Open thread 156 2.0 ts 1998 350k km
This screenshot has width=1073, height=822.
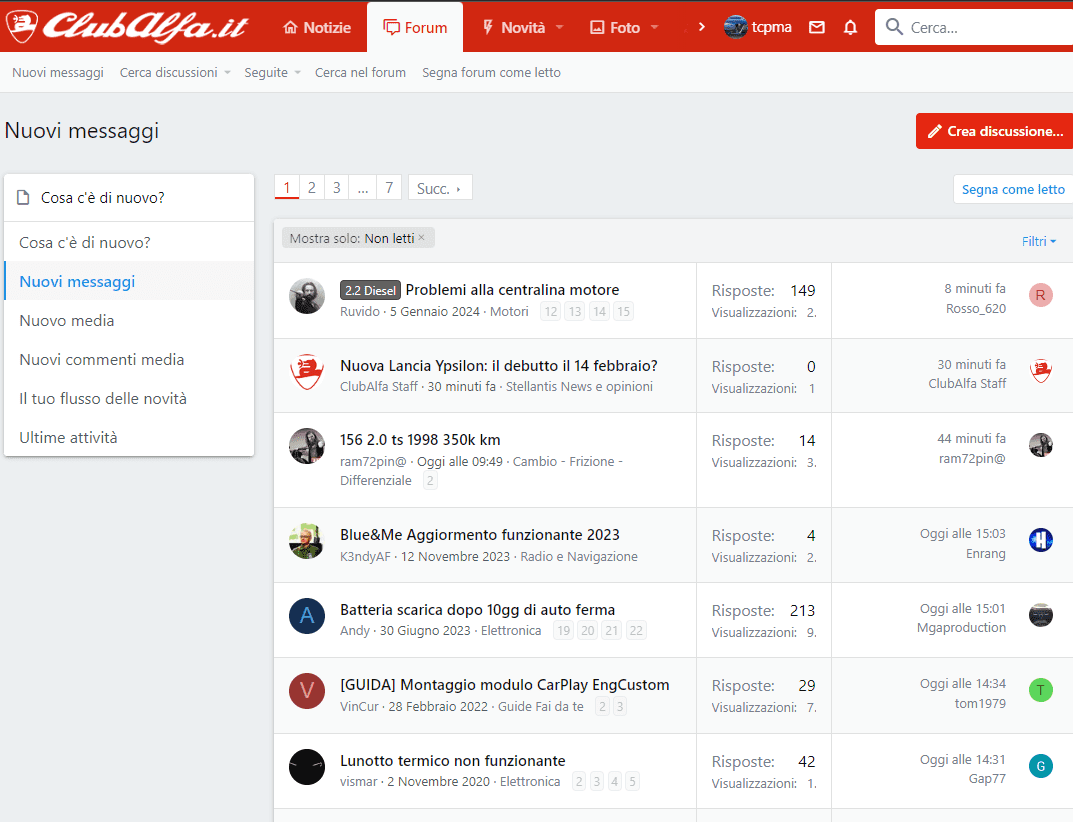(x=420, y=439)
